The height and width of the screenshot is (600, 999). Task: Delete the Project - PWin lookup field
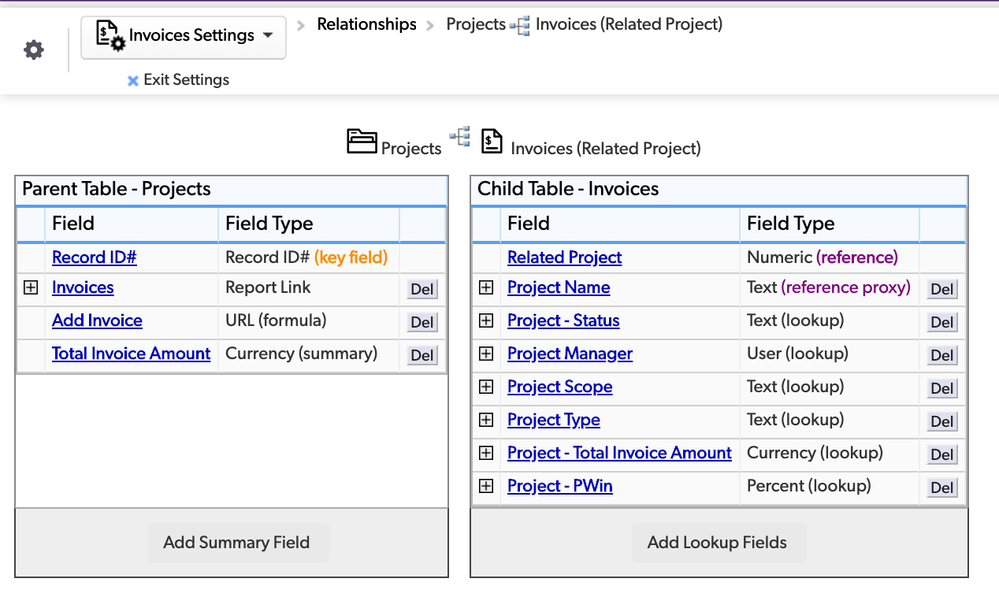(x=942, y=488)
